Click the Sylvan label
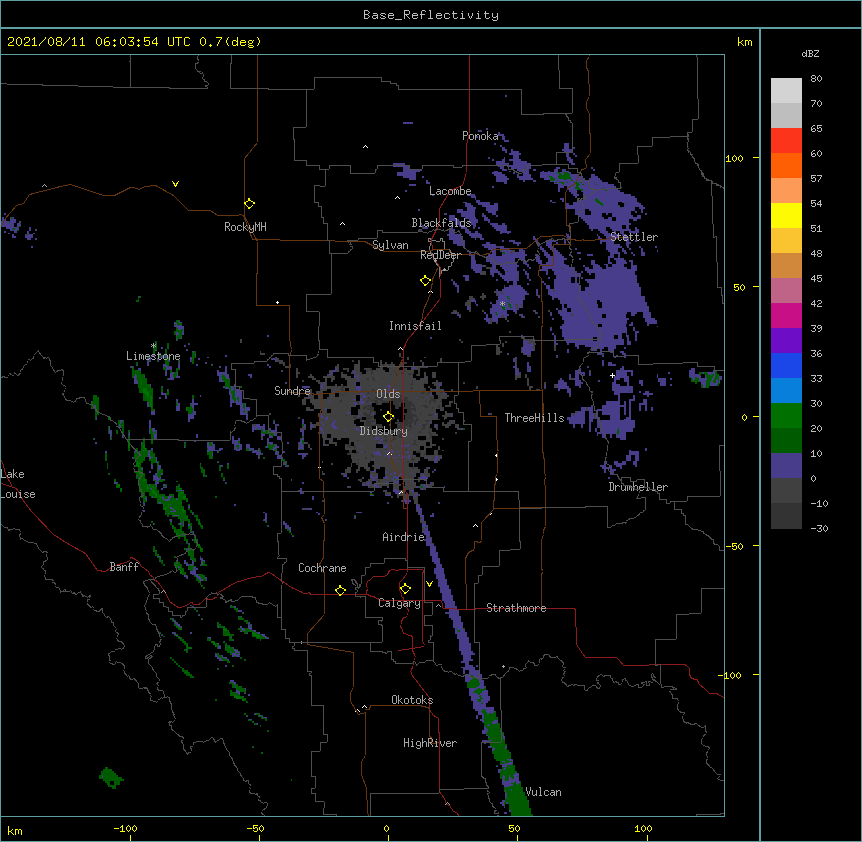The height and width of the screenshot is (842, 862). coord(390,245)
